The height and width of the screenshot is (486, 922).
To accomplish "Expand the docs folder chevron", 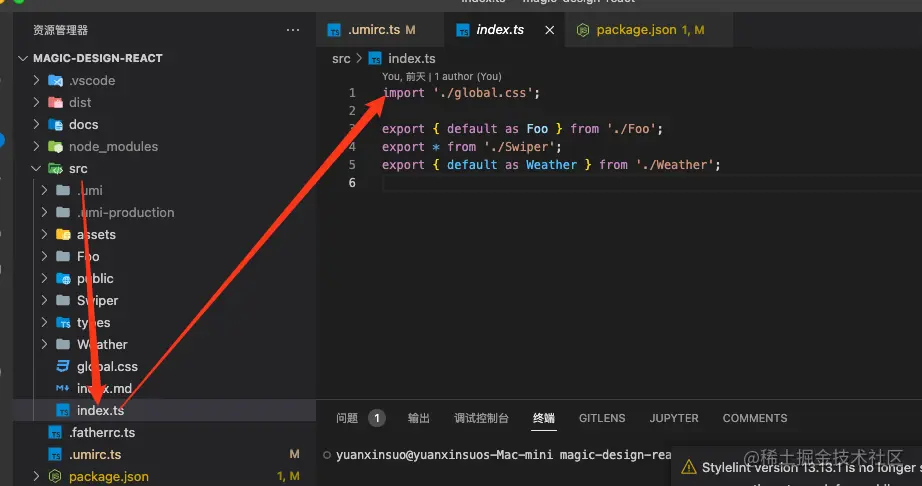I will click(36, 124).
